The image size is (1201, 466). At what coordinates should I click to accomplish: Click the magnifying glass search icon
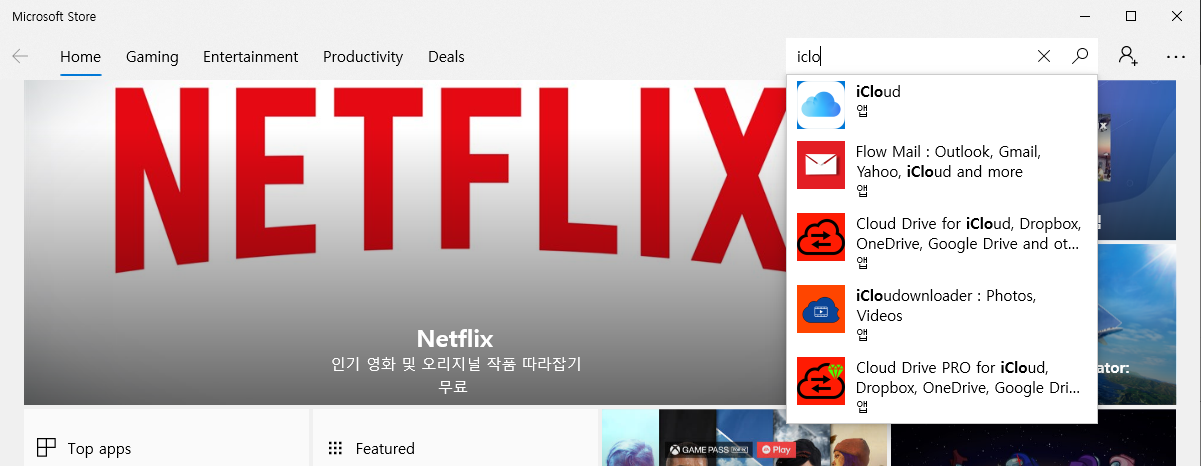[x=1080, y=56]
